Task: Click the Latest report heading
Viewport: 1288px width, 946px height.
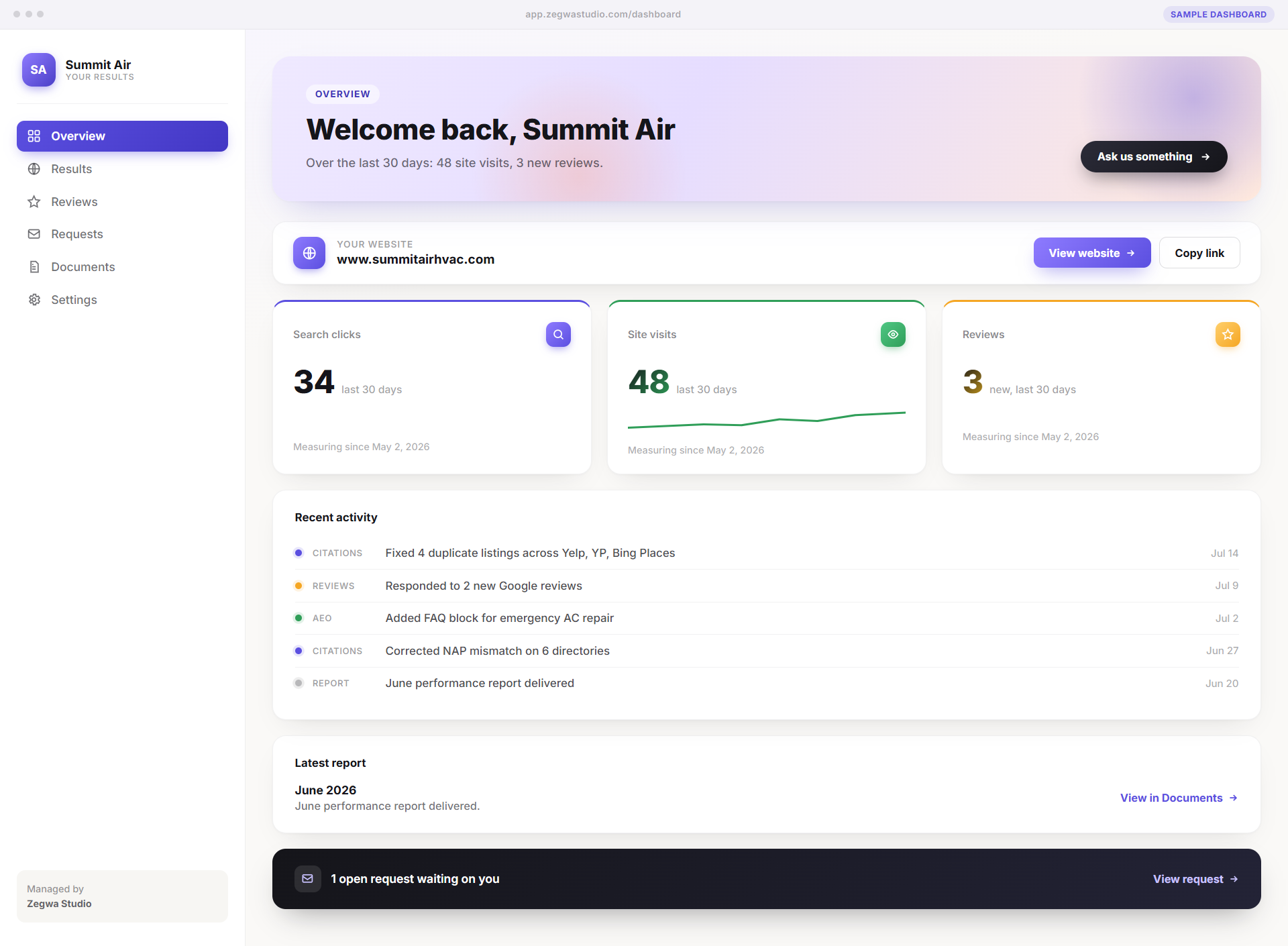Action: tap(330, 763)
